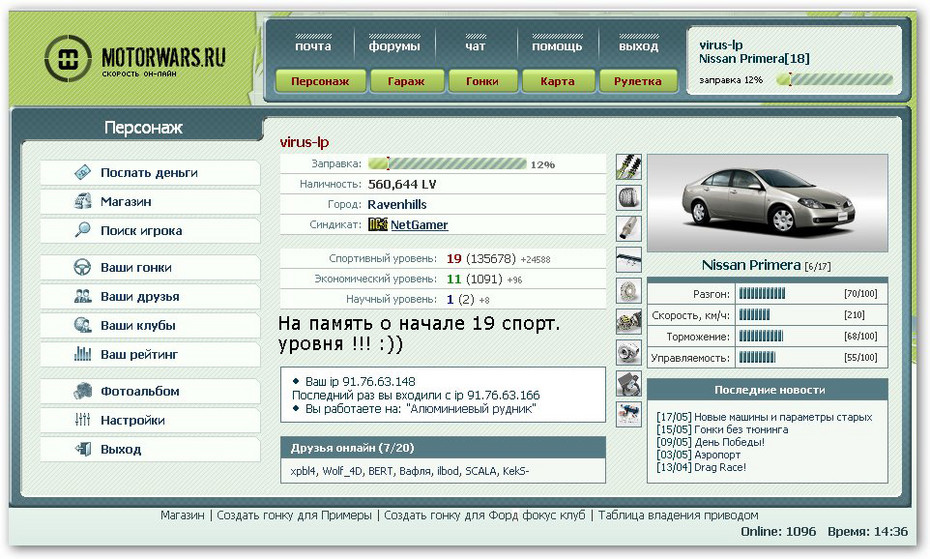Switch to the Гонки tab button
Viewport: 930px width, 559px height.
coord(482,81)
